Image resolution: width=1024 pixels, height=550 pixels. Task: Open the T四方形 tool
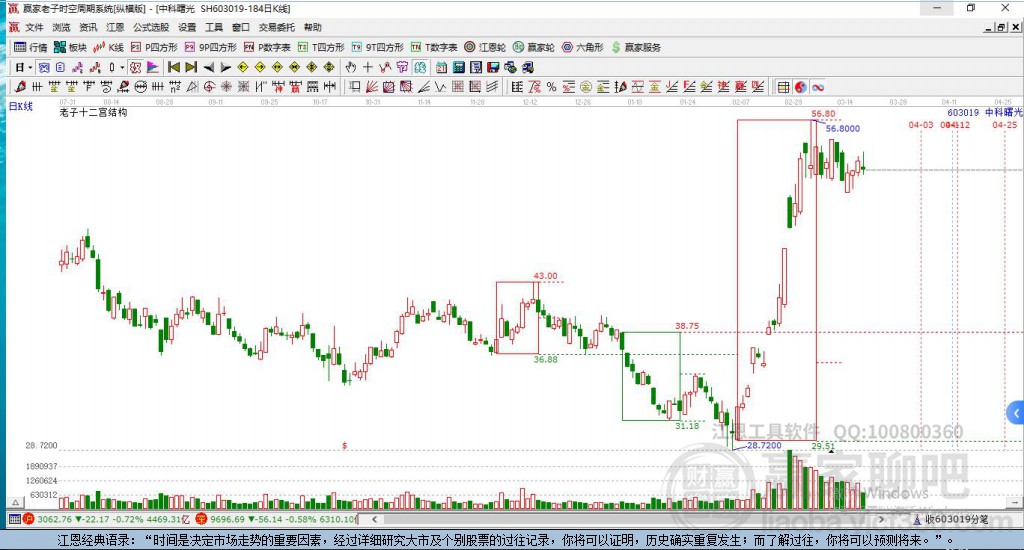tap(321, 47)
